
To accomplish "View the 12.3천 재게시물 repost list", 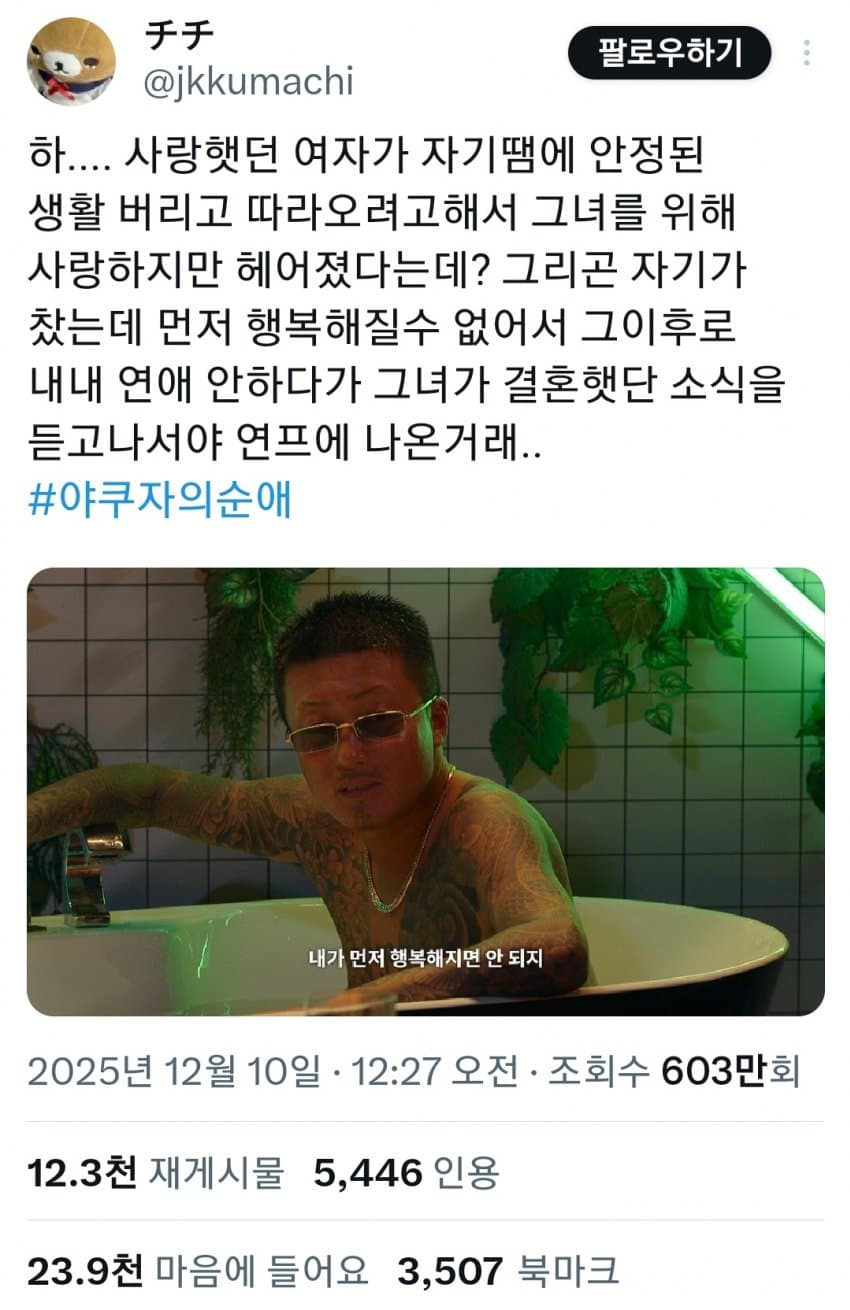I will [155, 1172].
